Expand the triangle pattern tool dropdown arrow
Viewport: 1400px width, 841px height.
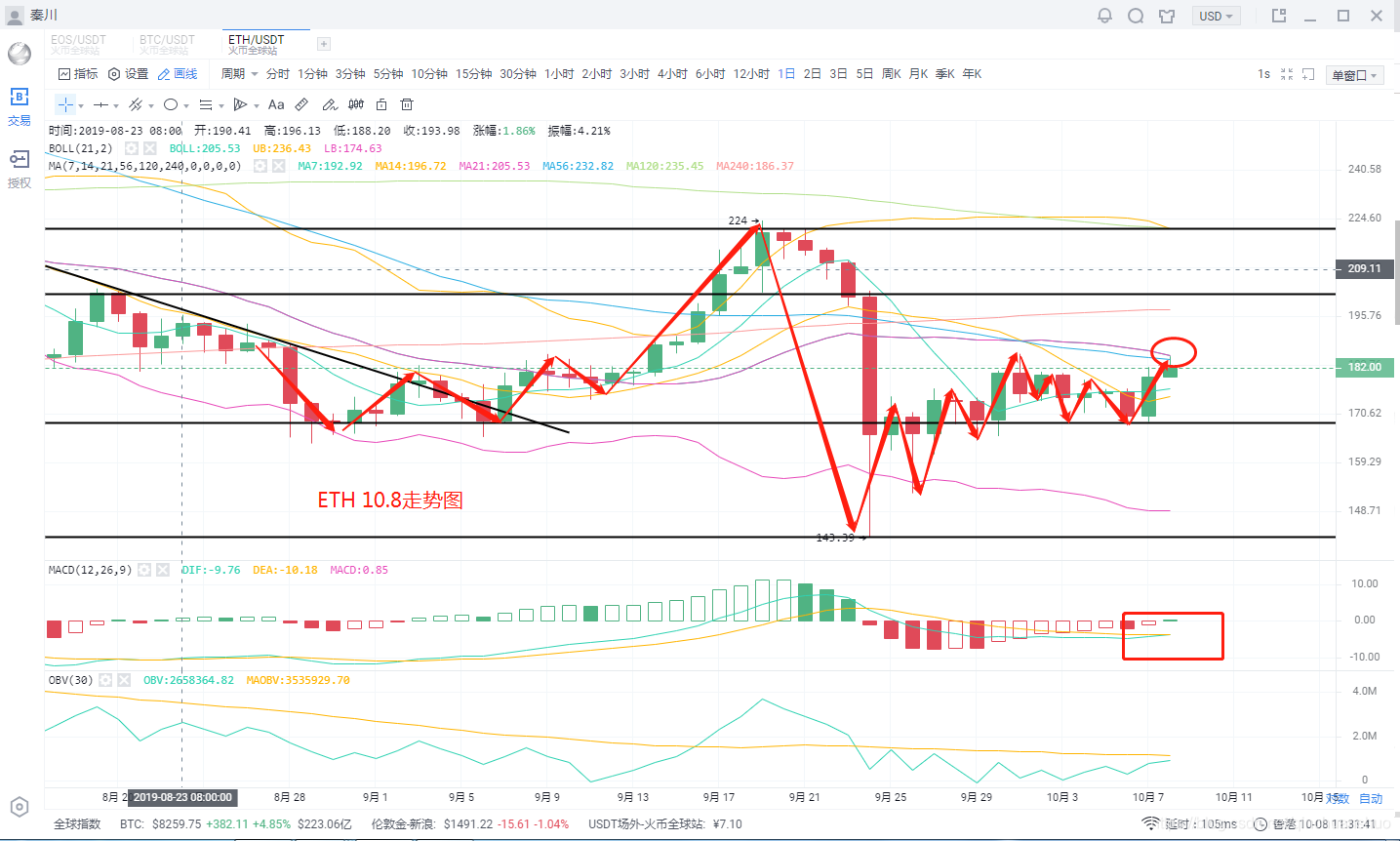click(256, 105)
